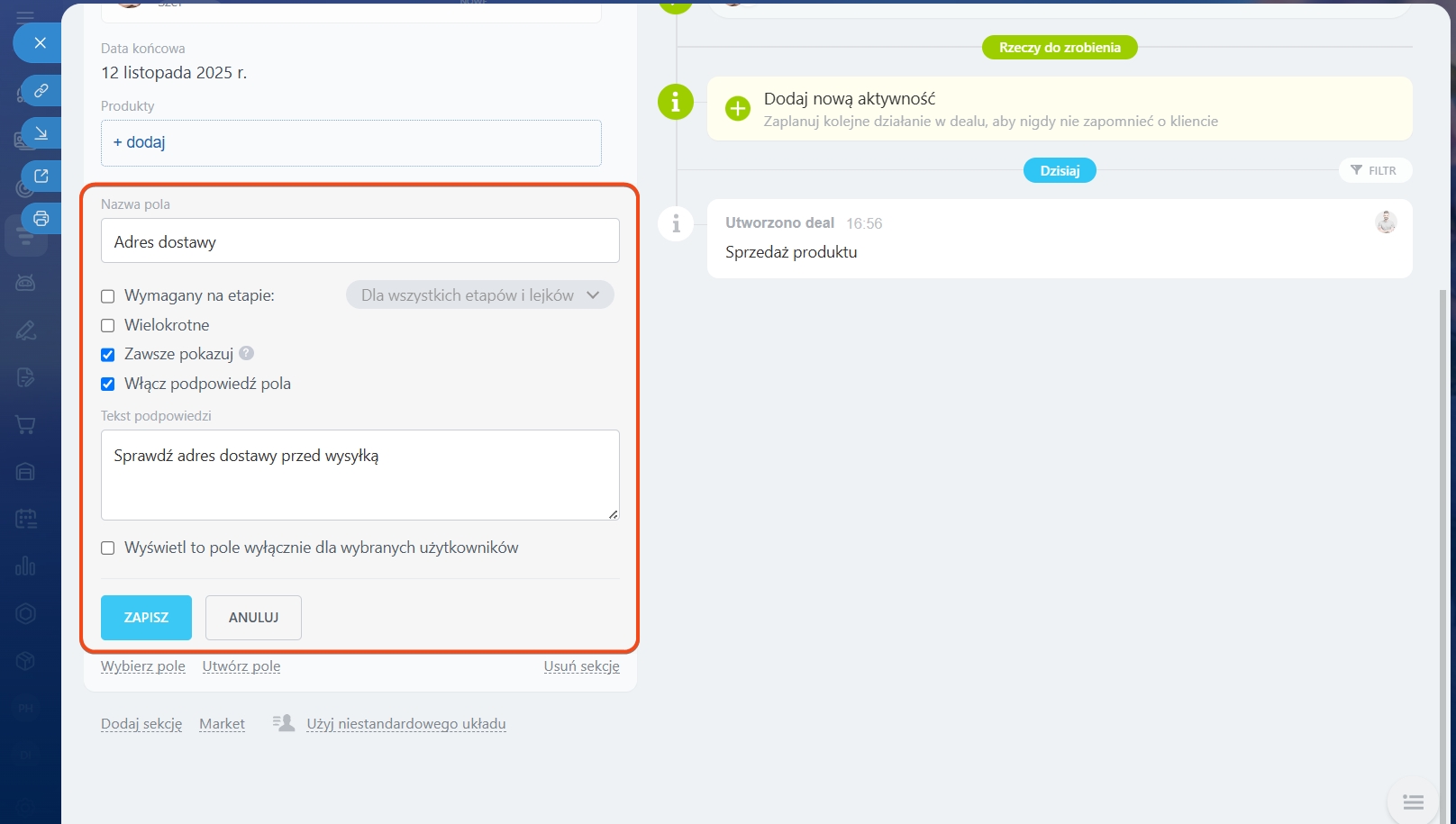Click the collapse panel arrow icon
This screenshot has height=824, width=1456.
(41, 133)
